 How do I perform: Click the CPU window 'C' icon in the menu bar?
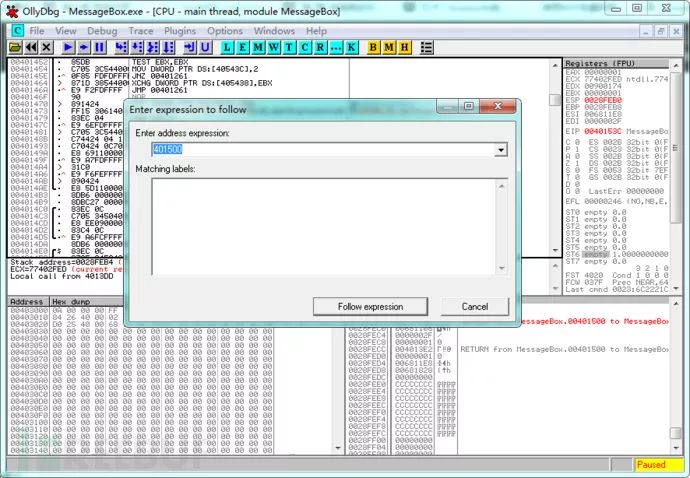[18, 30]
